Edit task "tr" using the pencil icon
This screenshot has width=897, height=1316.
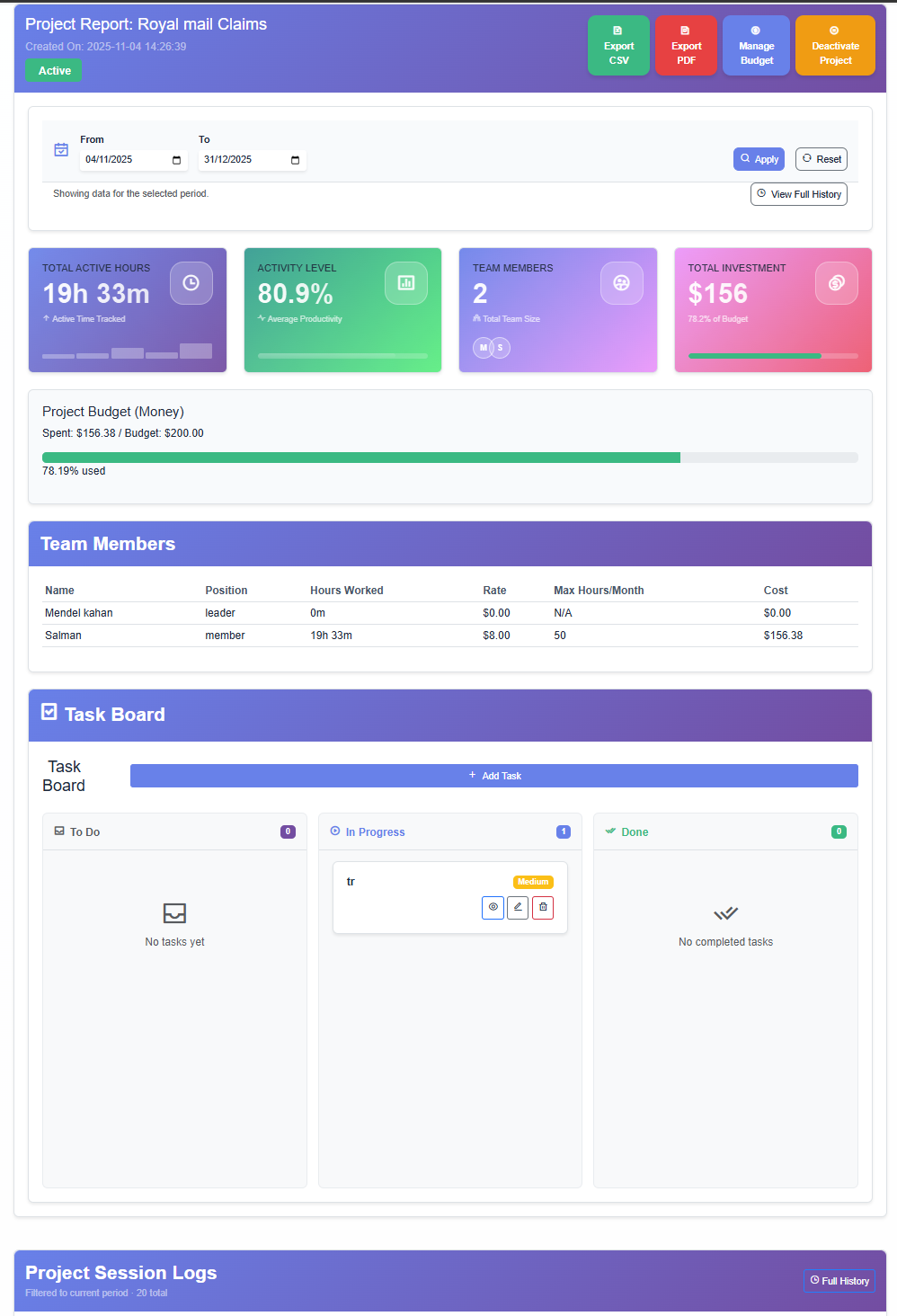tap(518, 907)
